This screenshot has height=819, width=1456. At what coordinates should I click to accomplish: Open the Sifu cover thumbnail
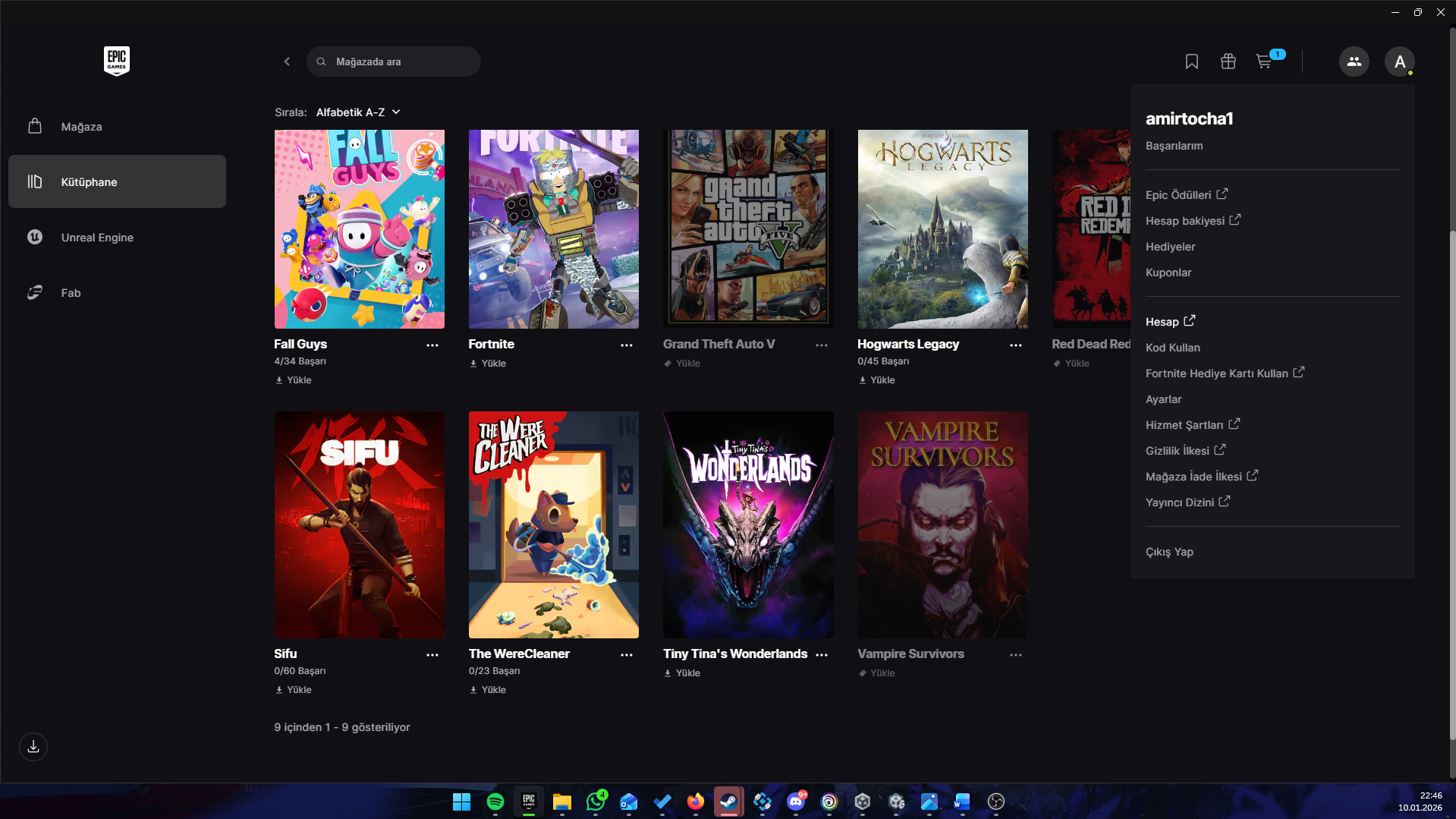360,525
